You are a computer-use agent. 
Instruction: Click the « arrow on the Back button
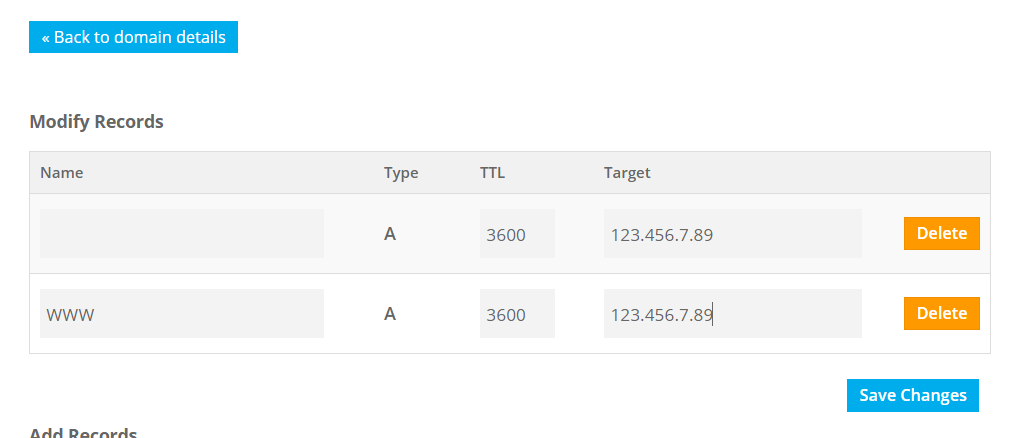pyautogui.click(x=46, y=38)
